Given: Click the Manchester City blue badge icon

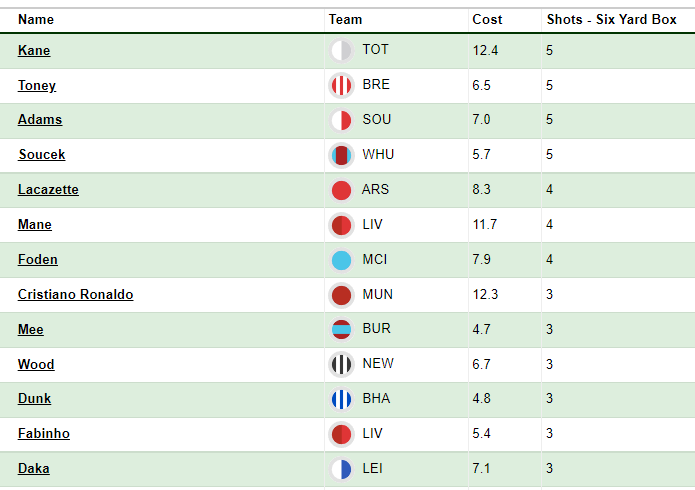Looking at the screenshot, I should point(341,260).
